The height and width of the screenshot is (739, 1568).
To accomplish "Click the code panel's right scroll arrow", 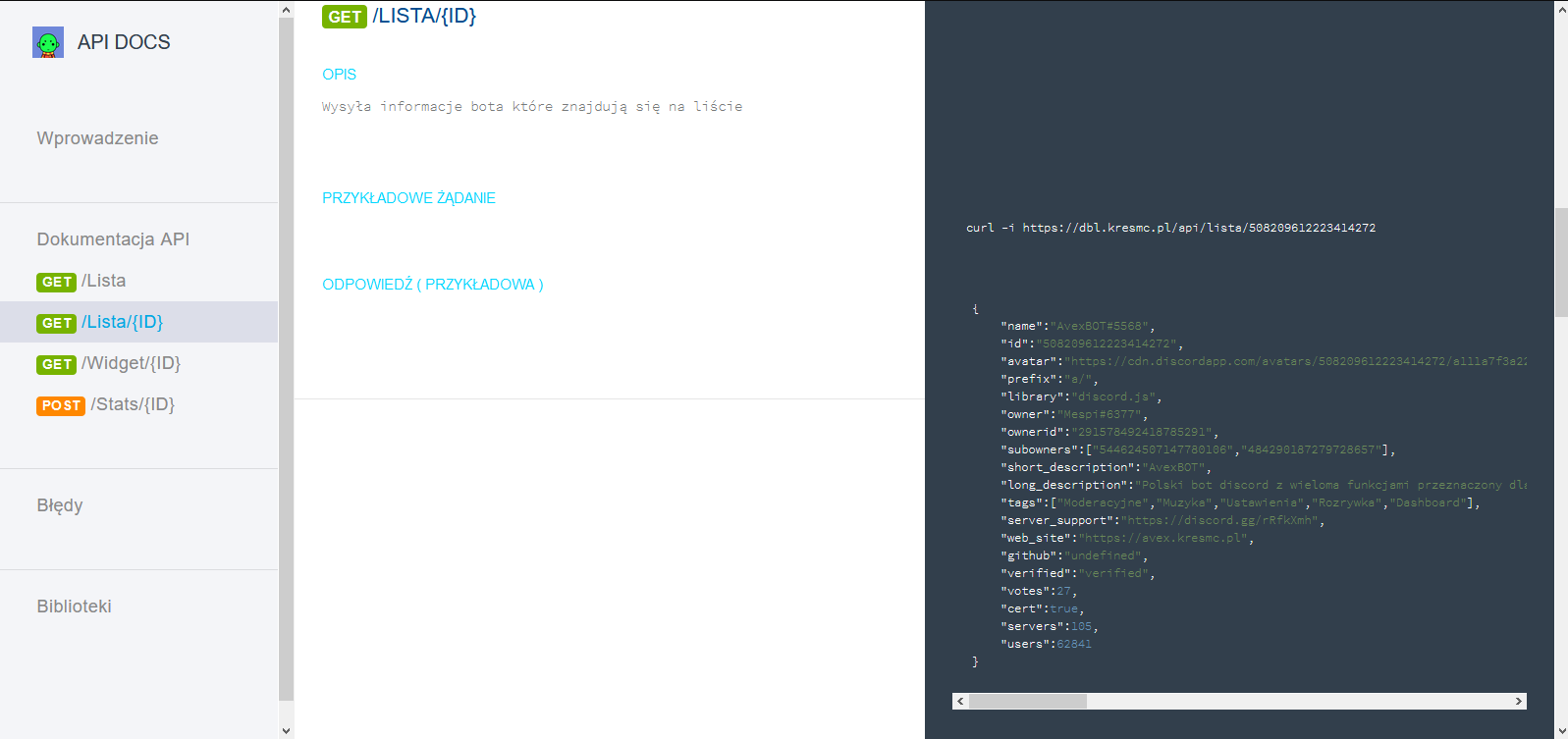I will coord(1518,701).
